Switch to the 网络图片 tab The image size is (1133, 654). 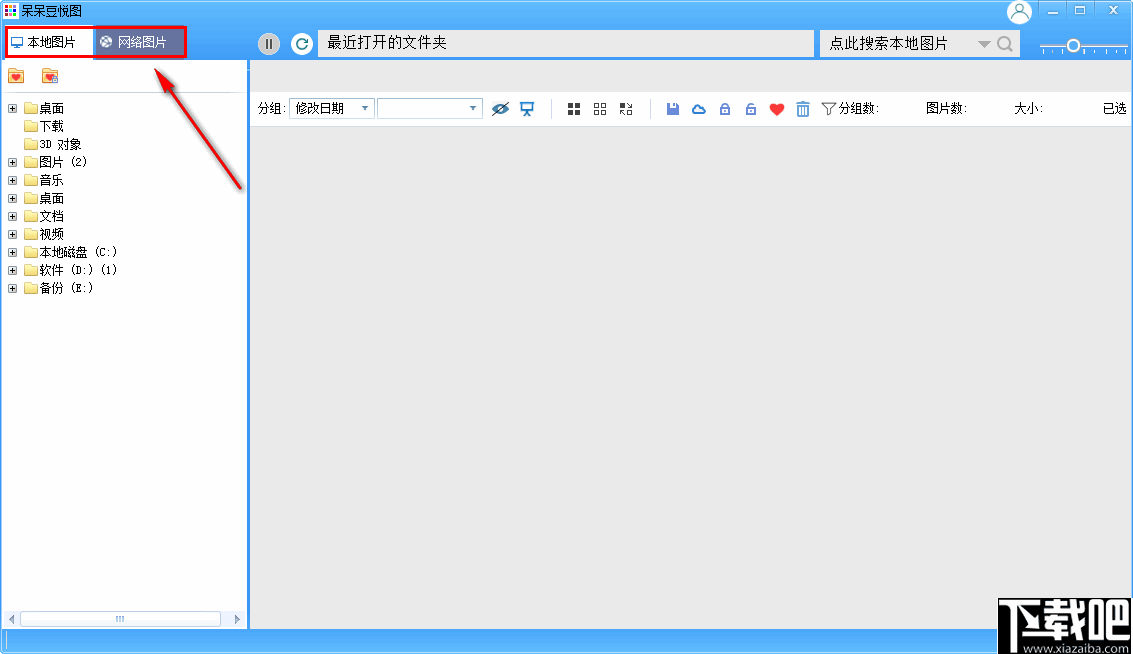pos(139,43)
